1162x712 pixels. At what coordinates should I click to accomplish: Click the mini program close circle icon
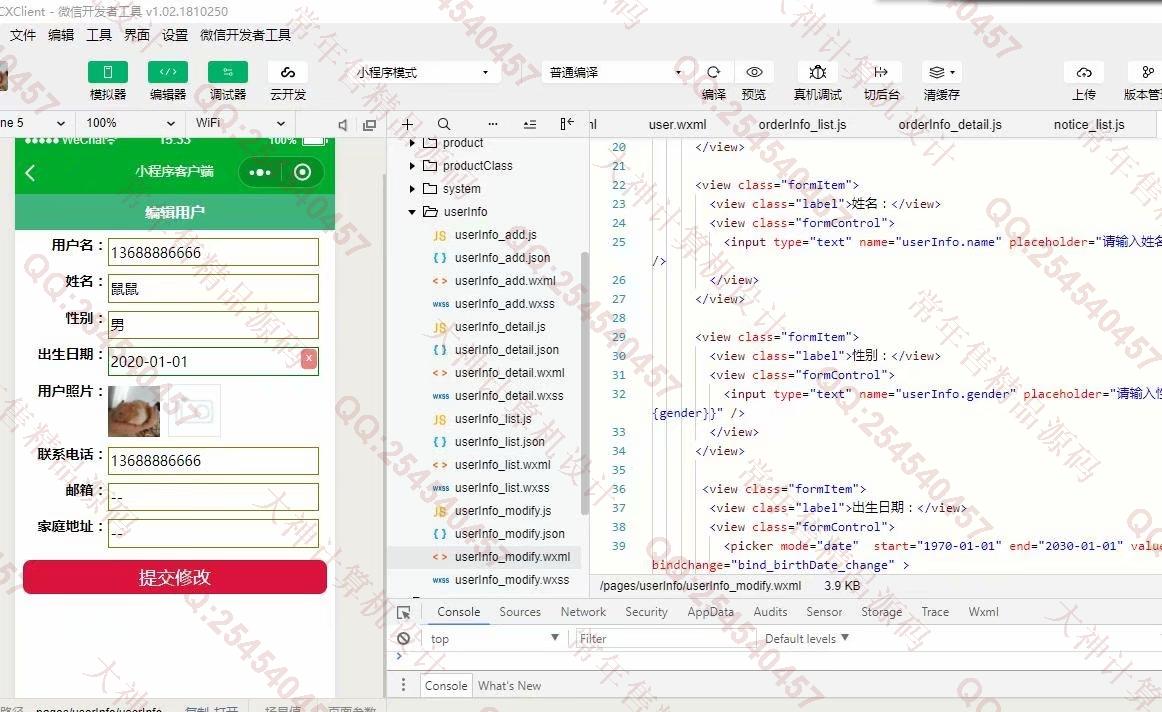(302, 173)
